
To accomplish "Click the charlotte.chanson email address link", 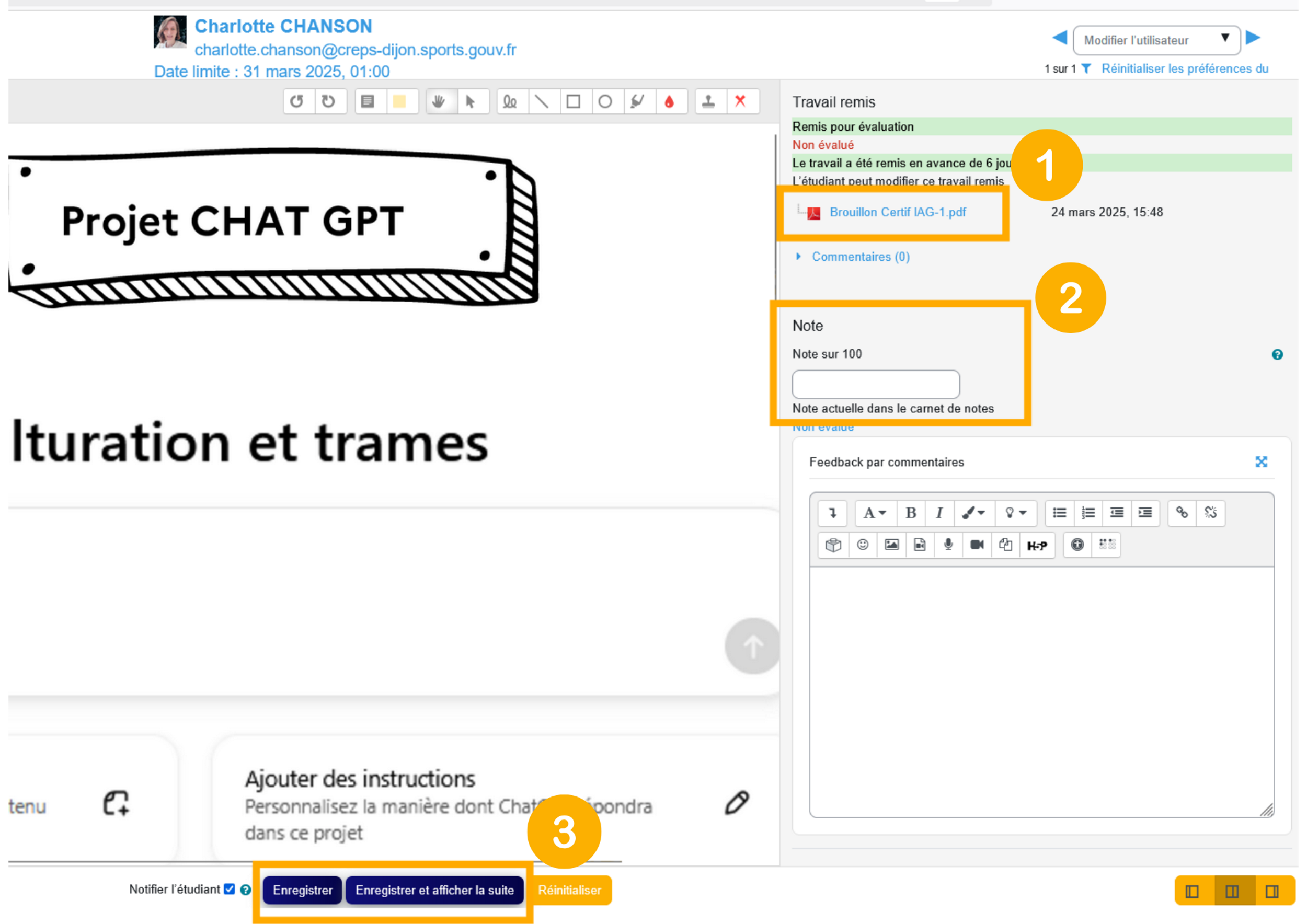I will (356, 50).
